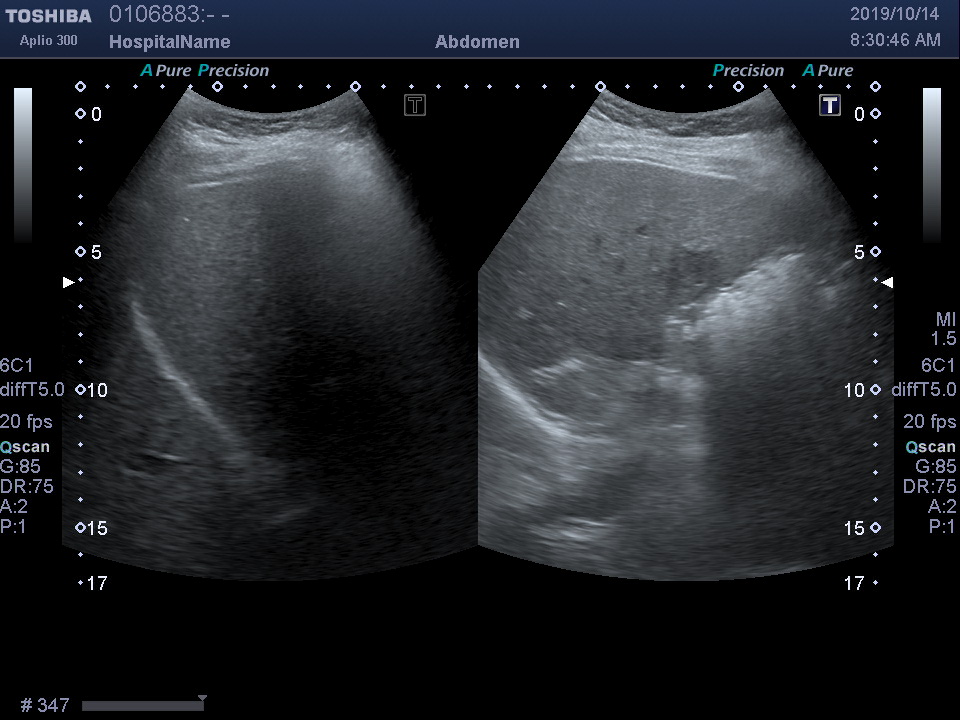Click the right A:2 value

pos(942,506)
